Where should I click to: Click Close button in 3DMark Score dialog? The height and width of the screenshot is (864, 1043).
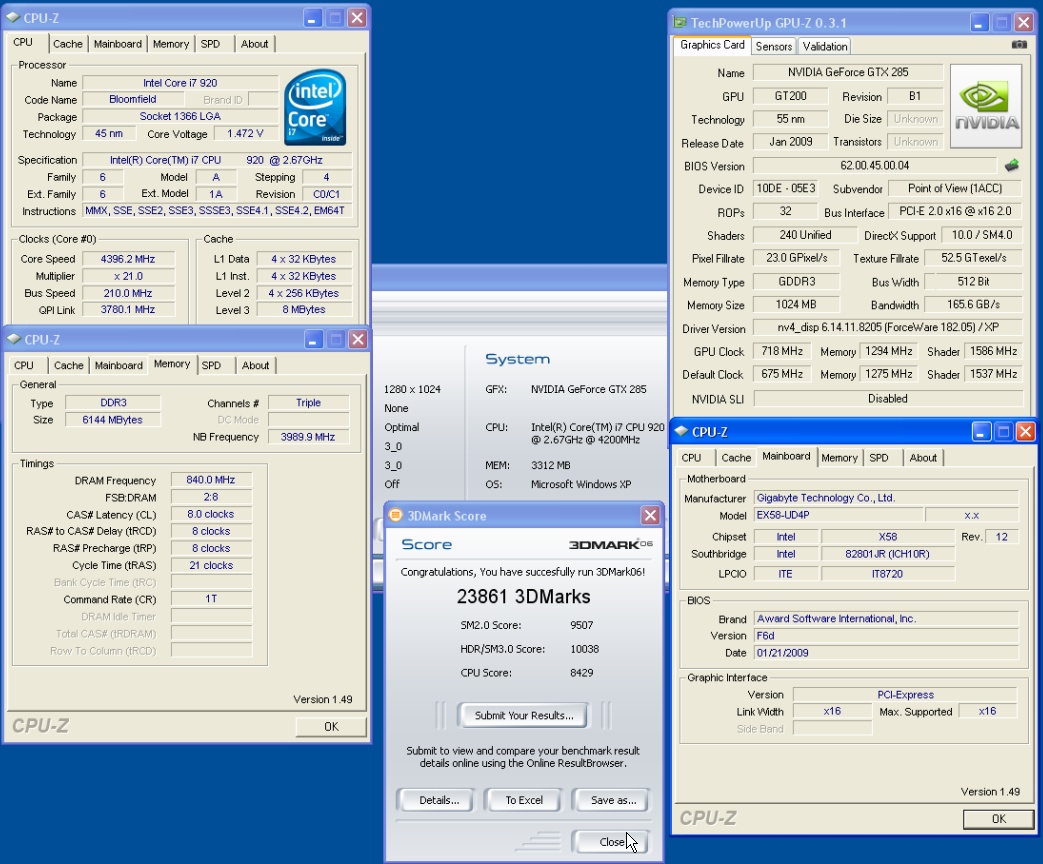point(610,841)
